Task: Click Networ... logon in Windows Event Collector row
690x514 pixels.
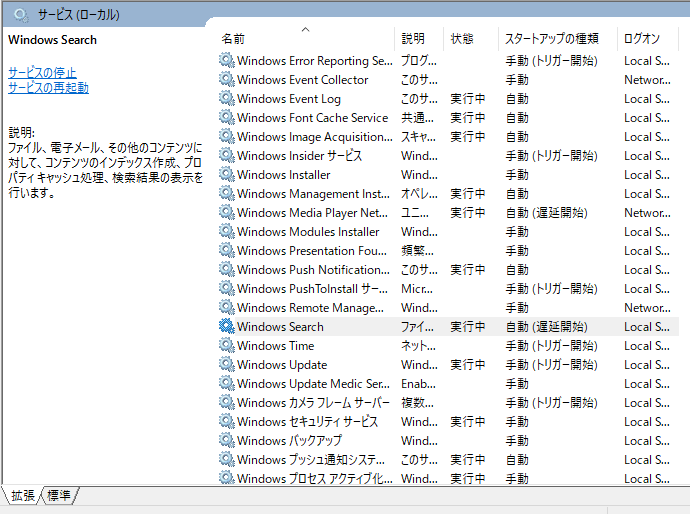Action: [647, 80]
